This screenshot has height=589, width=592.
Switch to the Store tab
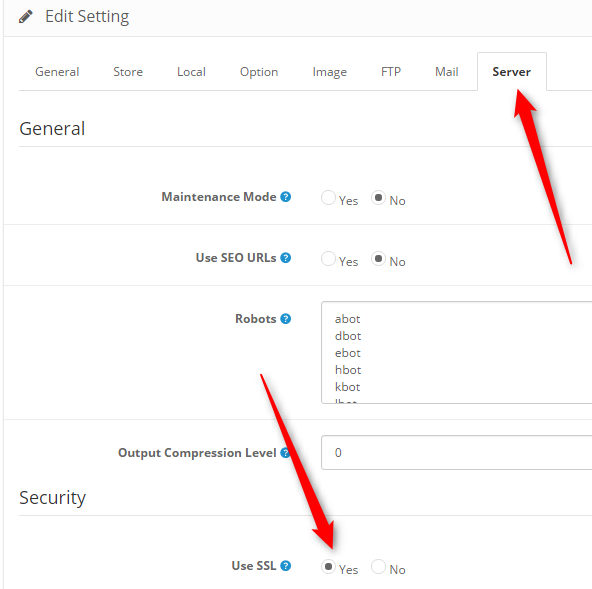tap(128, 72)
